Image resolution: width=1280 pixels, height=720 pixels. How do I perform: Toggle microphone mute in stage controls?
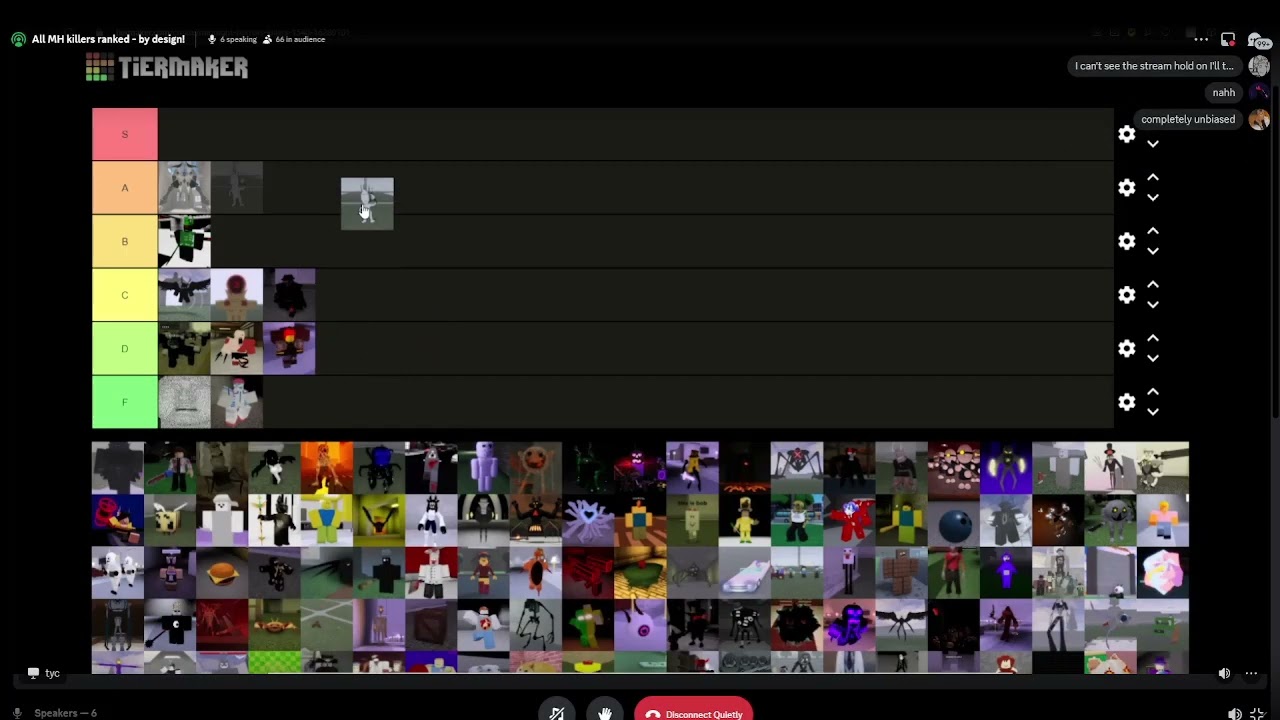coord(557,713)
